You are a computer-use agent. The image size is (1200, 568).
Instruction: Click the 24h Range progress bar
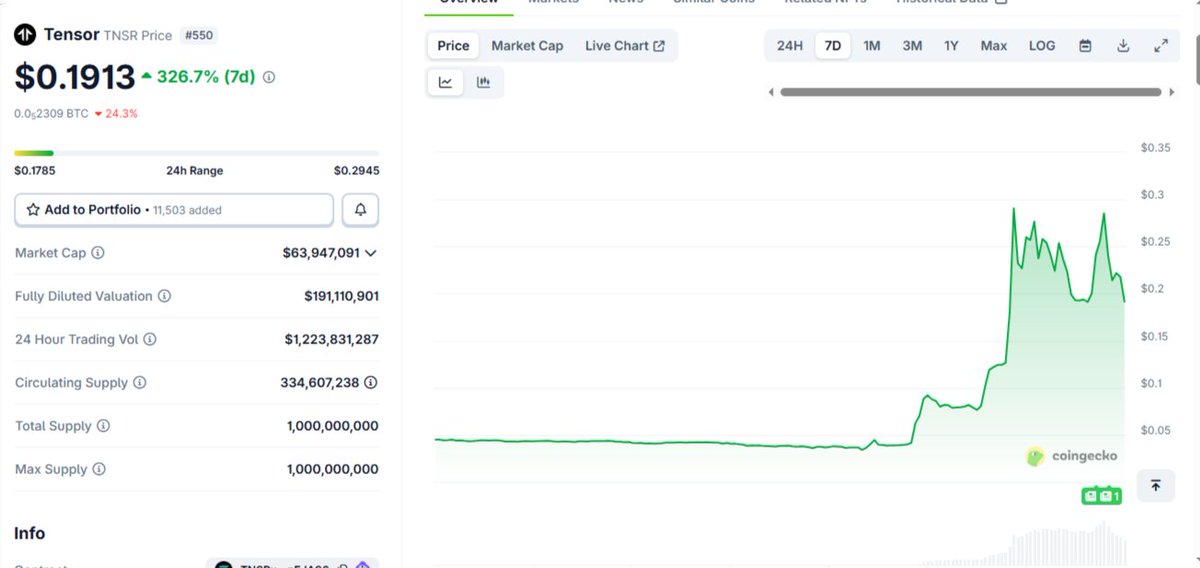(x=197, y=153)
